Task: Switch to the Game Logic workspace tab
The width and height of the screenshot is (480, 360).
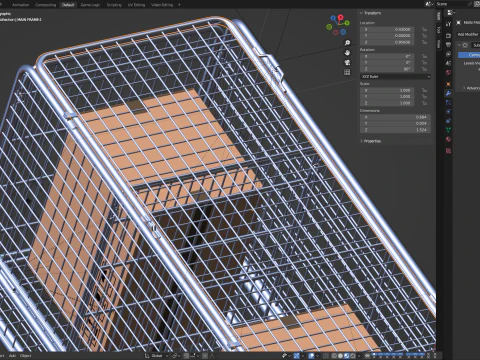Action: click(x=90, y=5)
